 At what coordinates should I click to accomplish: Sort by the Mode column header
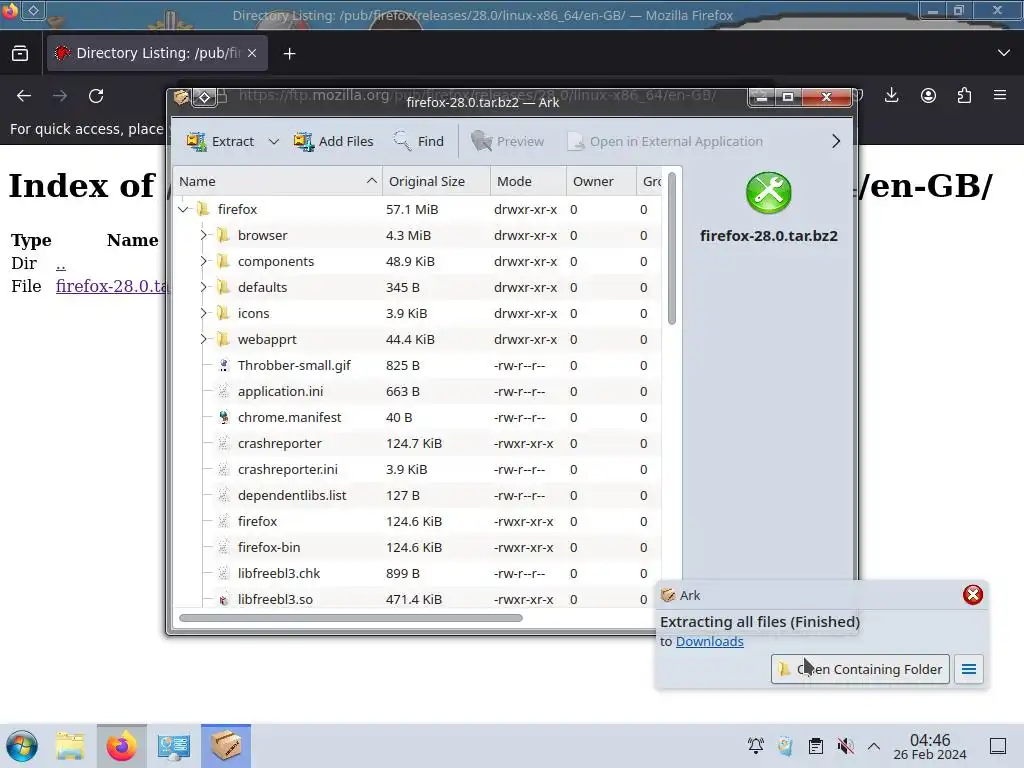(x=528, y=182)
